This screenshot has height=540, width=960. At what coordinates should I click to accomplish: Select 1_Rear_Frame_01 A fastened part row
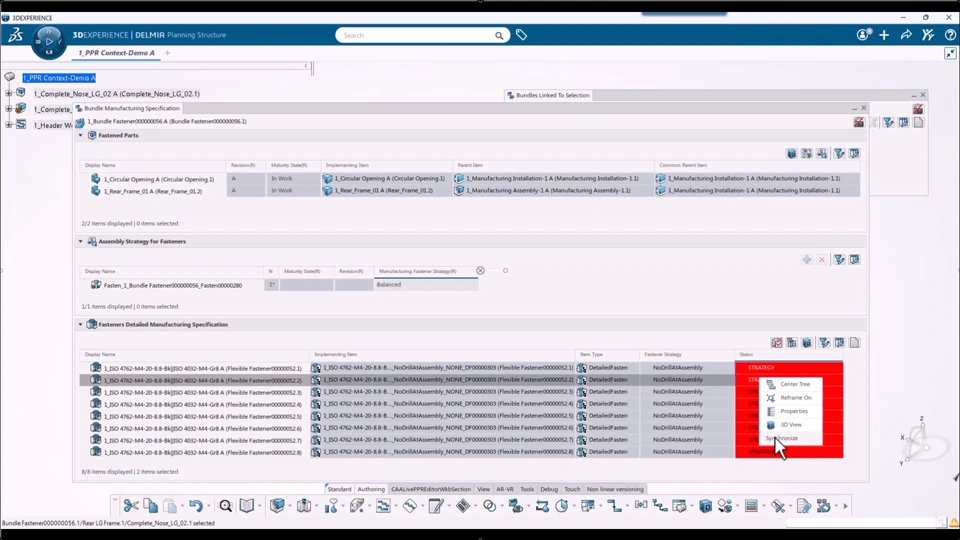470,190
